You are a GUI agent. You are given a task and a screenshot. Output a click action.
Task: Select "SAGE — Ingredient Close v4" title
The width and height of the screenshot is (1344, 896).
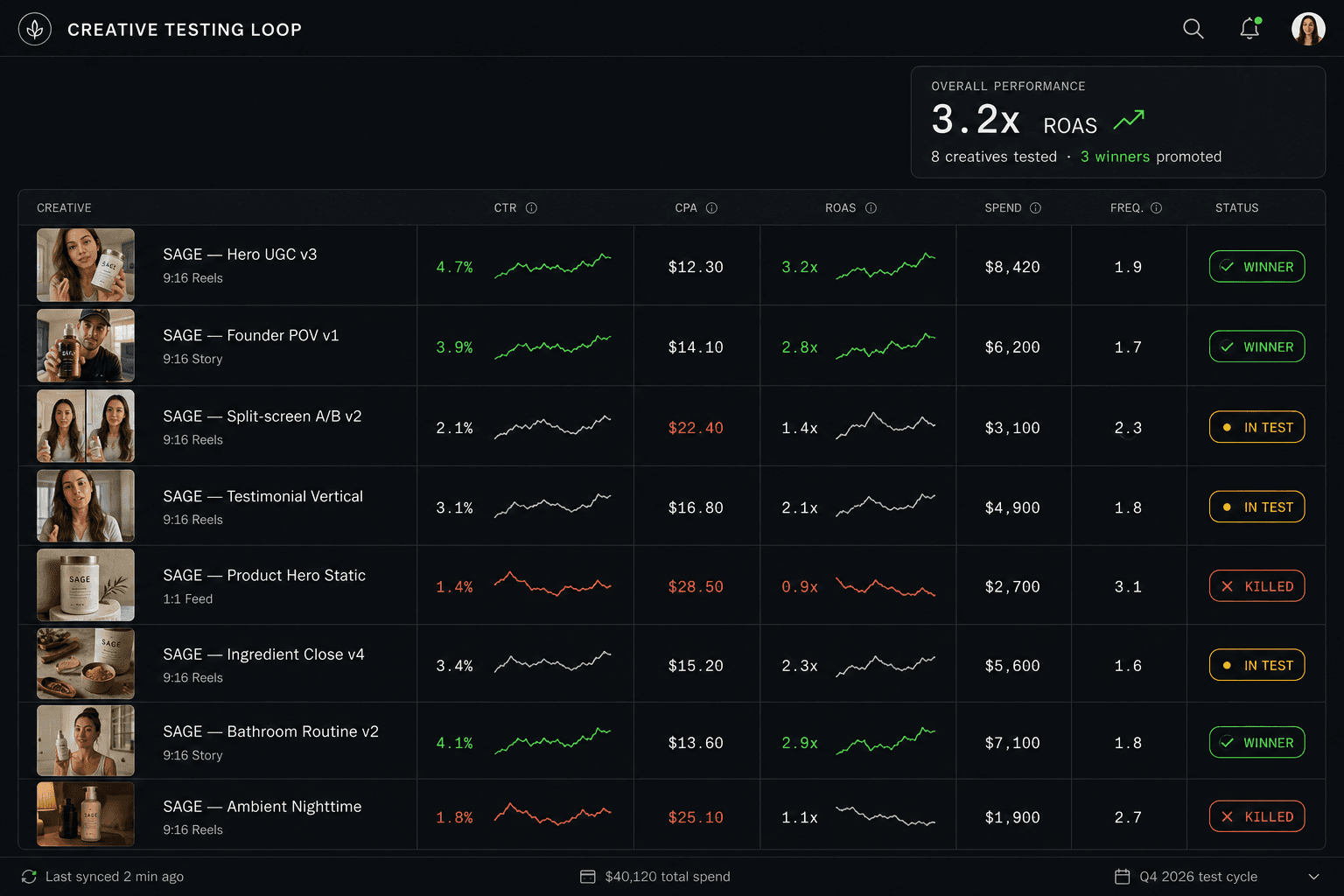pyautogui.click(x=263, y=654)
